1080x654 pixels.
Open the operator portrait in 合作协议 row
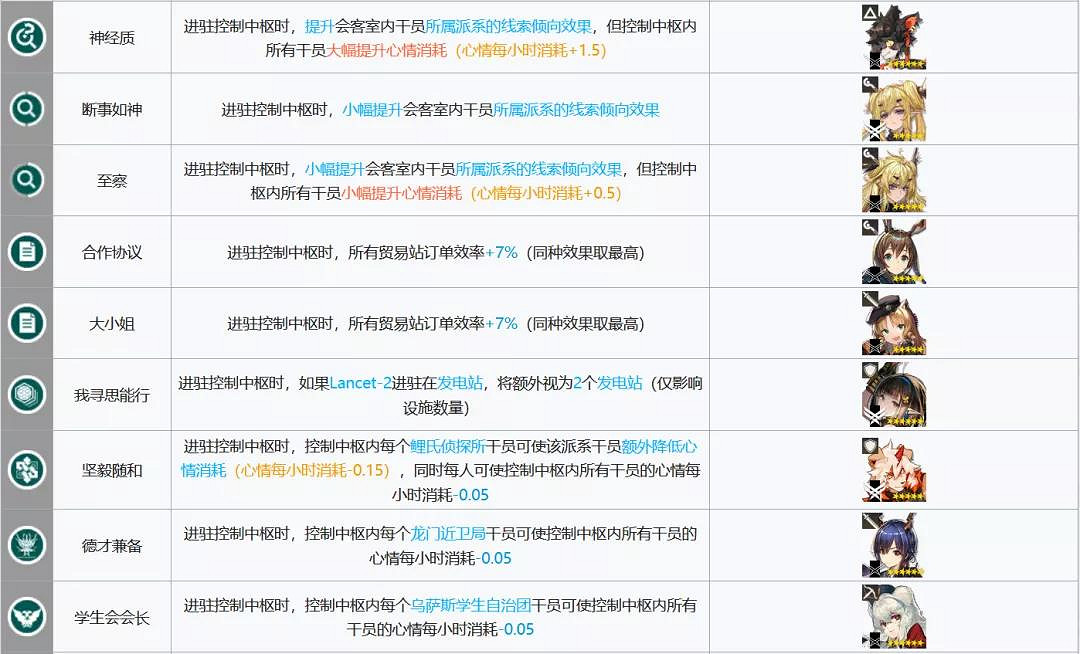[x=894, y=252]
